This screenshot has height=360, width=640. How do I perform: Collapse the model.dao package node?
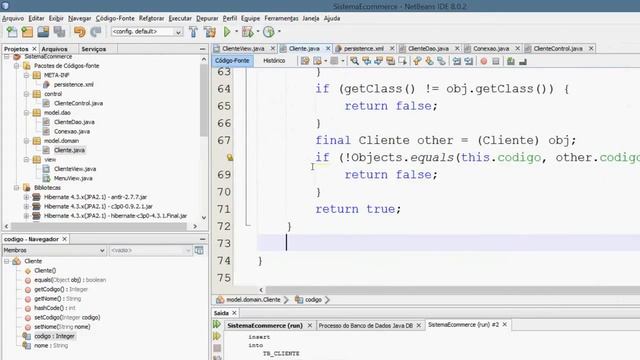[27, 113]
